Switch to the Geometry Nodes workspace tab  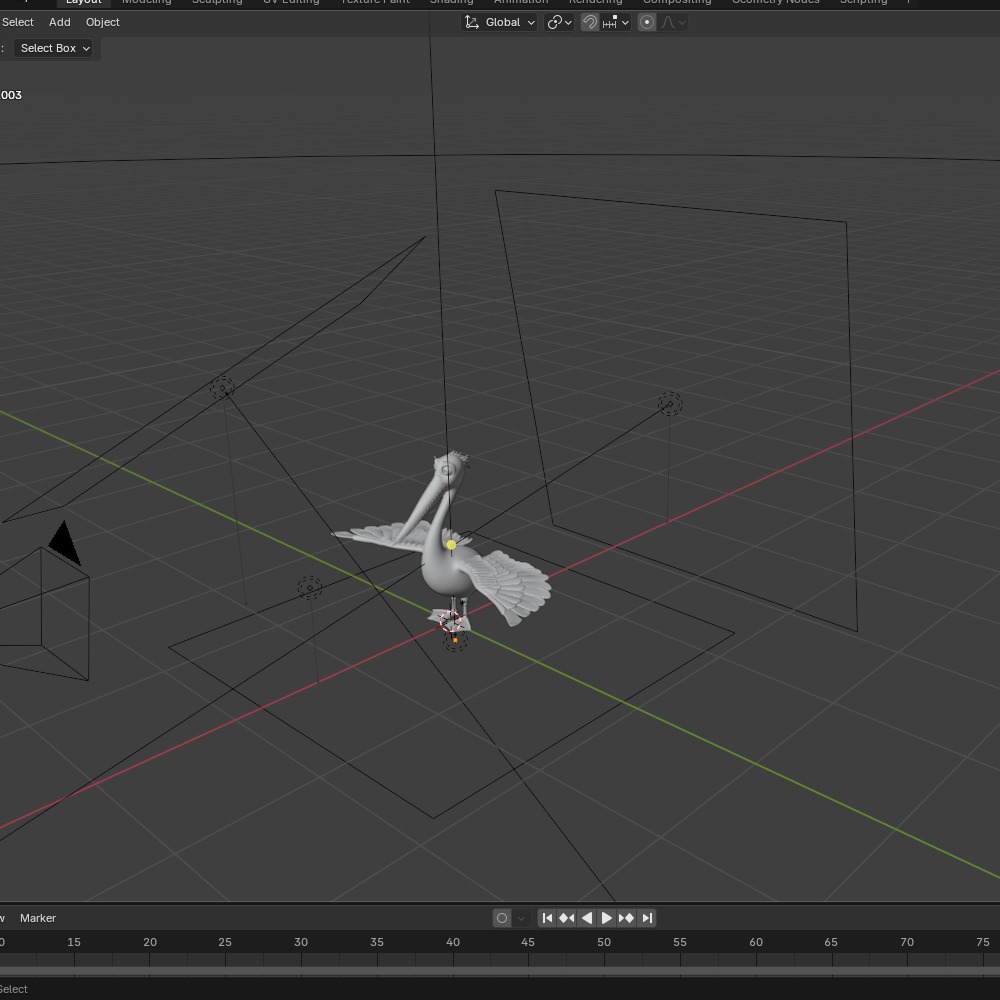(776, 2)
